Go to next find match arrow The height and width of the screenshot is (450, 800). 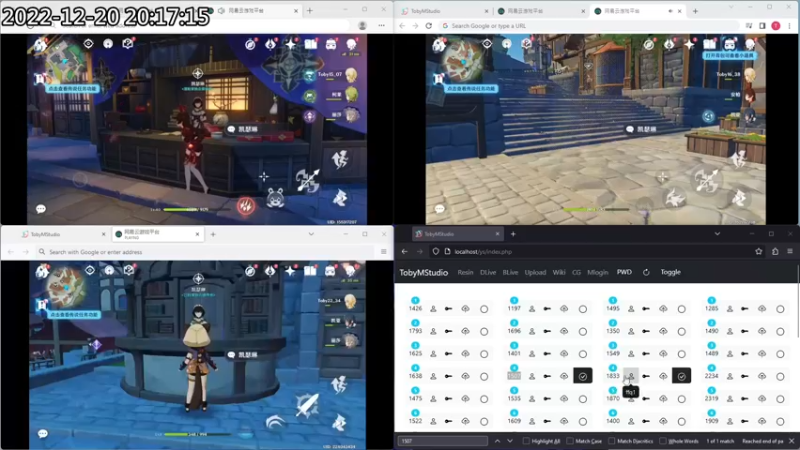click(510, 441)
